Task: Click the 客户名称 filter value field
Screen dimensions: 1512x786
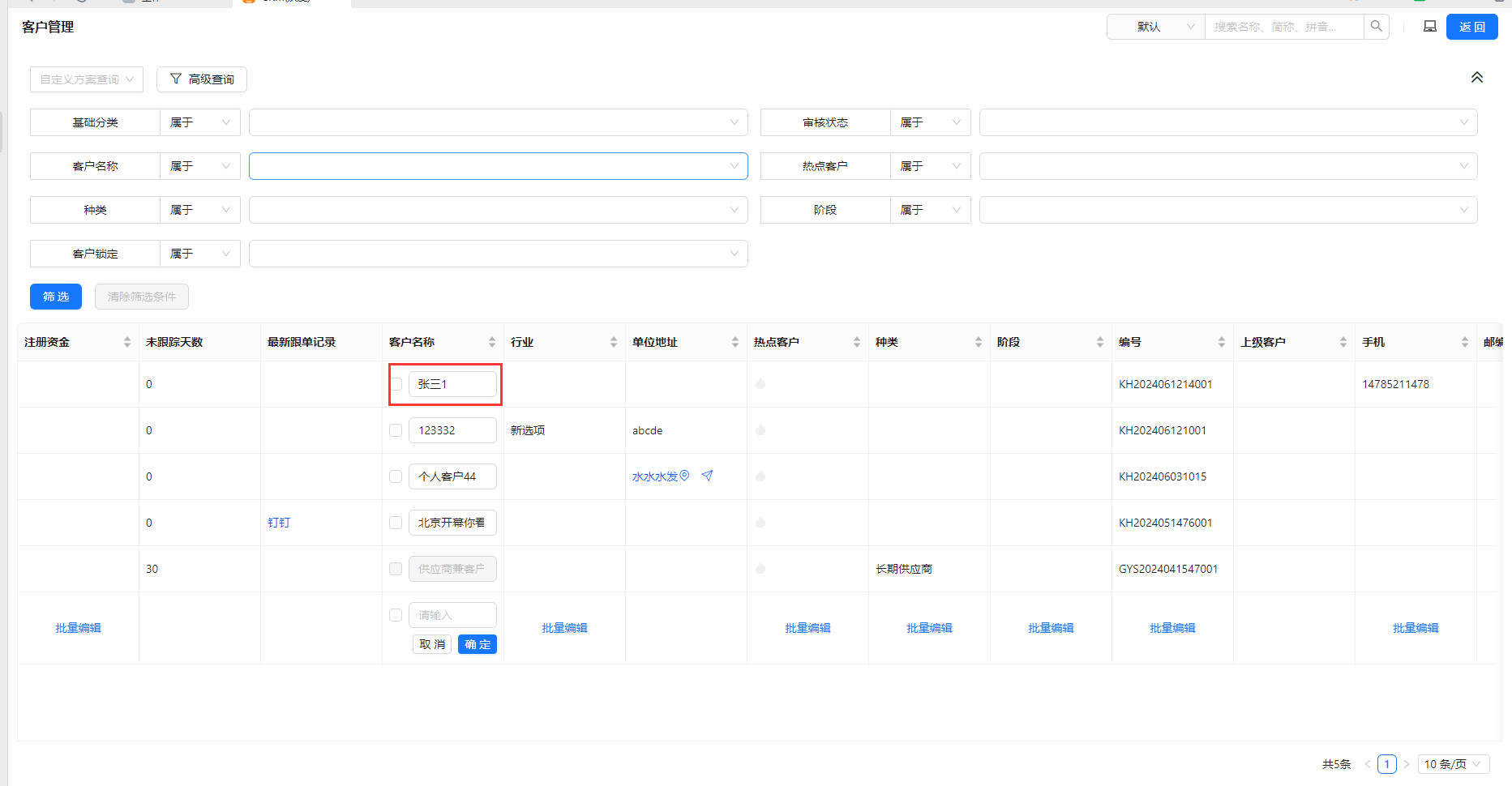Action: pos(499,166)
